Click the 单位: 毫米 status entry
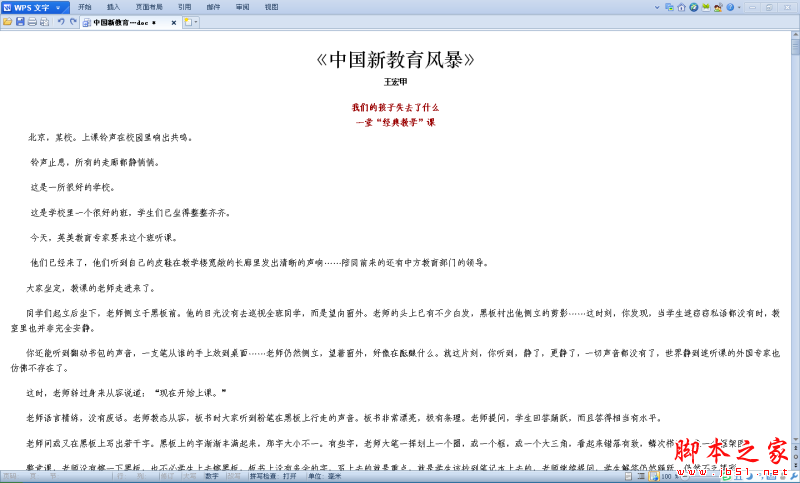The width and height of the screenshot is (800, 483). tap(324, 476)
